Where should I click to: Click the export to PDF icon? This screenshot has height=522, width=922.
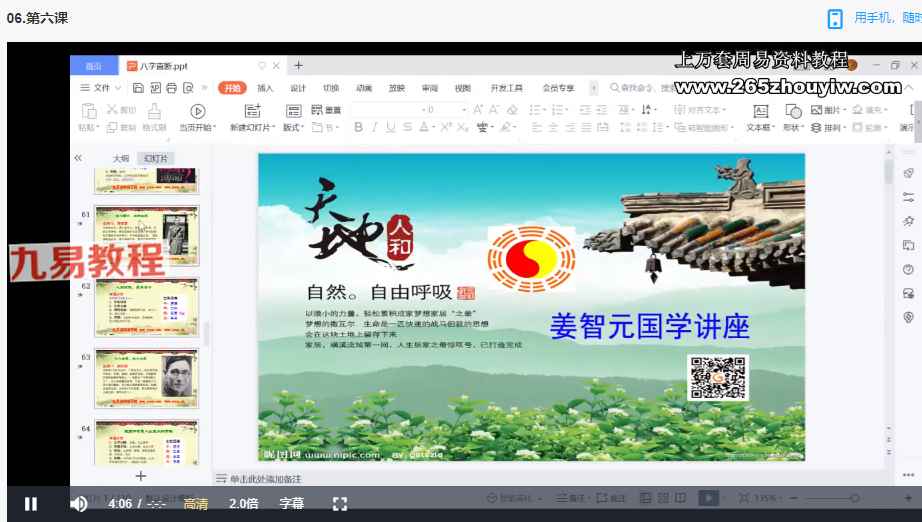[155, 88]
